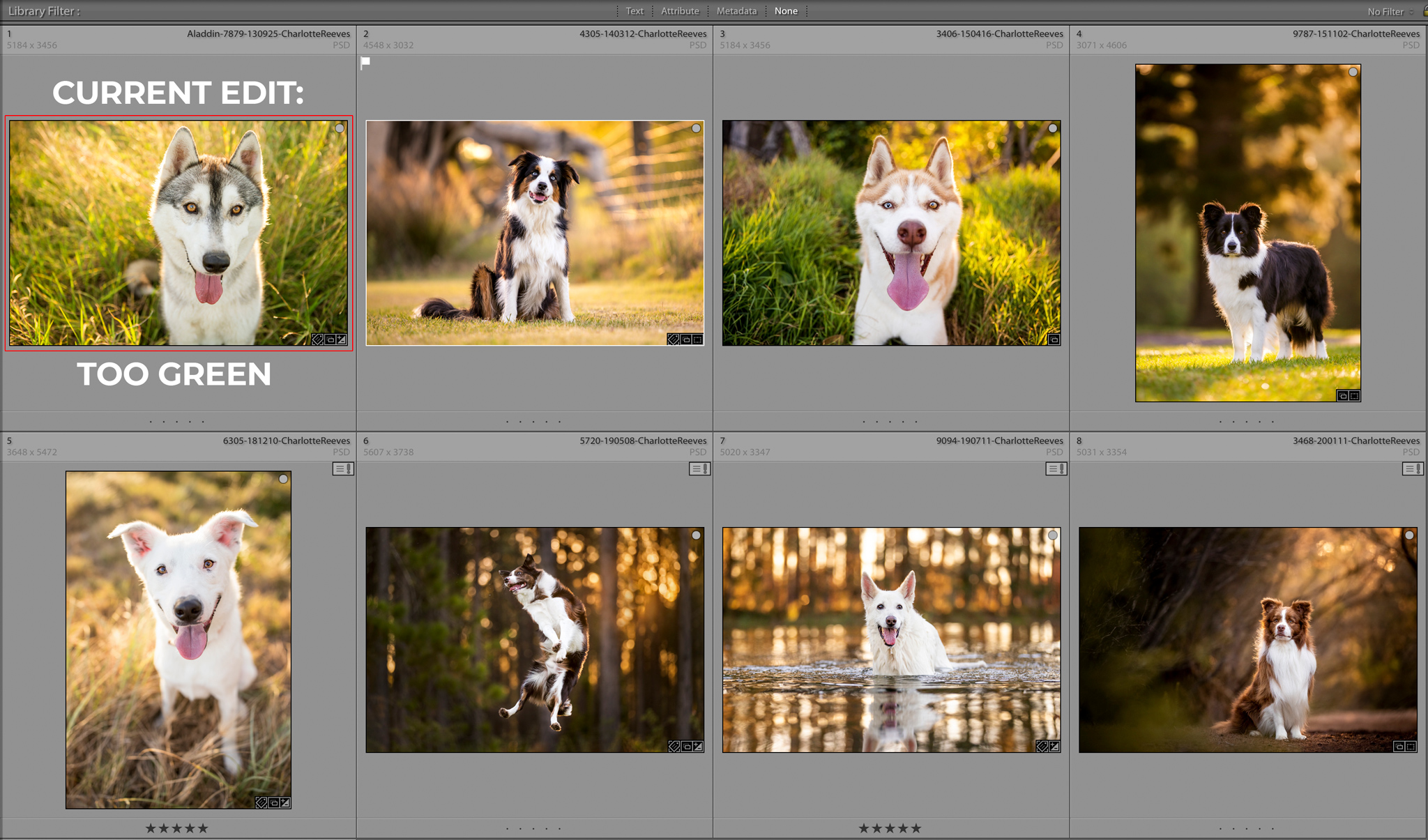
Task: Click keyword tag badge on photo 7 thumbnail
Action: click(1042, 747)
